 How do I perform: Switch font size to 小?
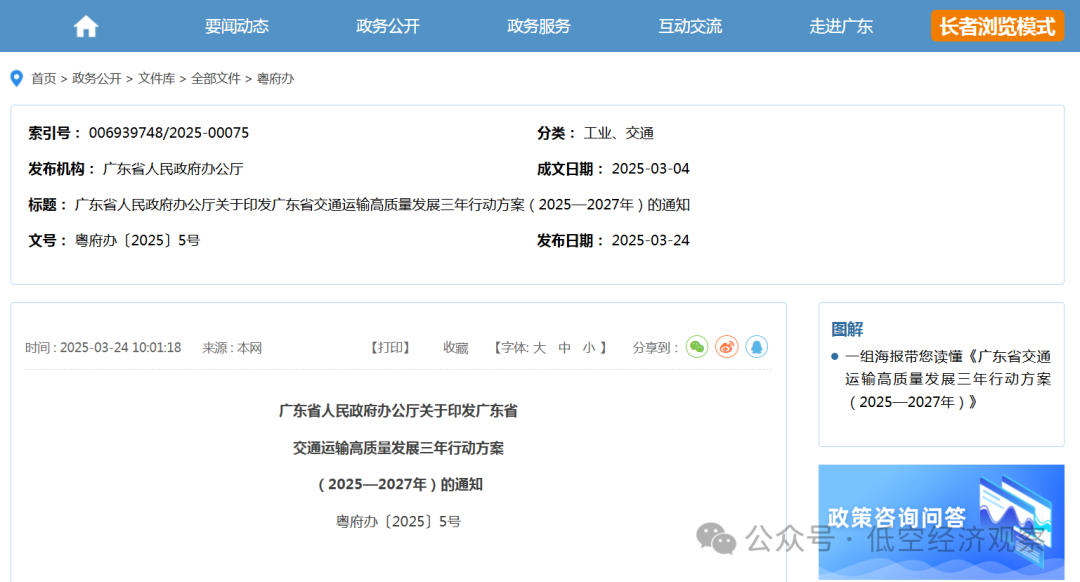tap(587, 347)
